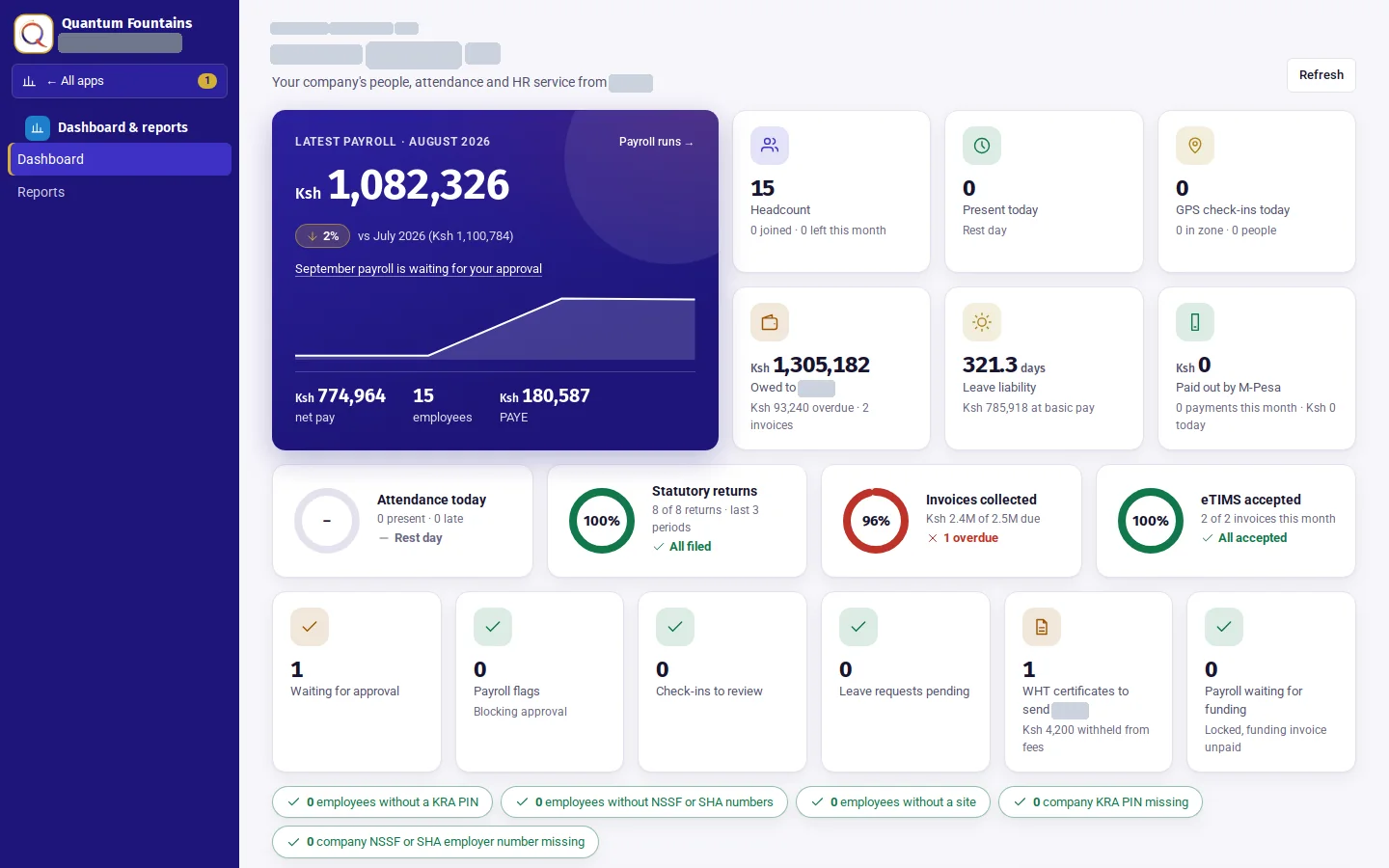This screenshot has height=868, width=1389.
Task: Go back to All apps
Action: 120,81
